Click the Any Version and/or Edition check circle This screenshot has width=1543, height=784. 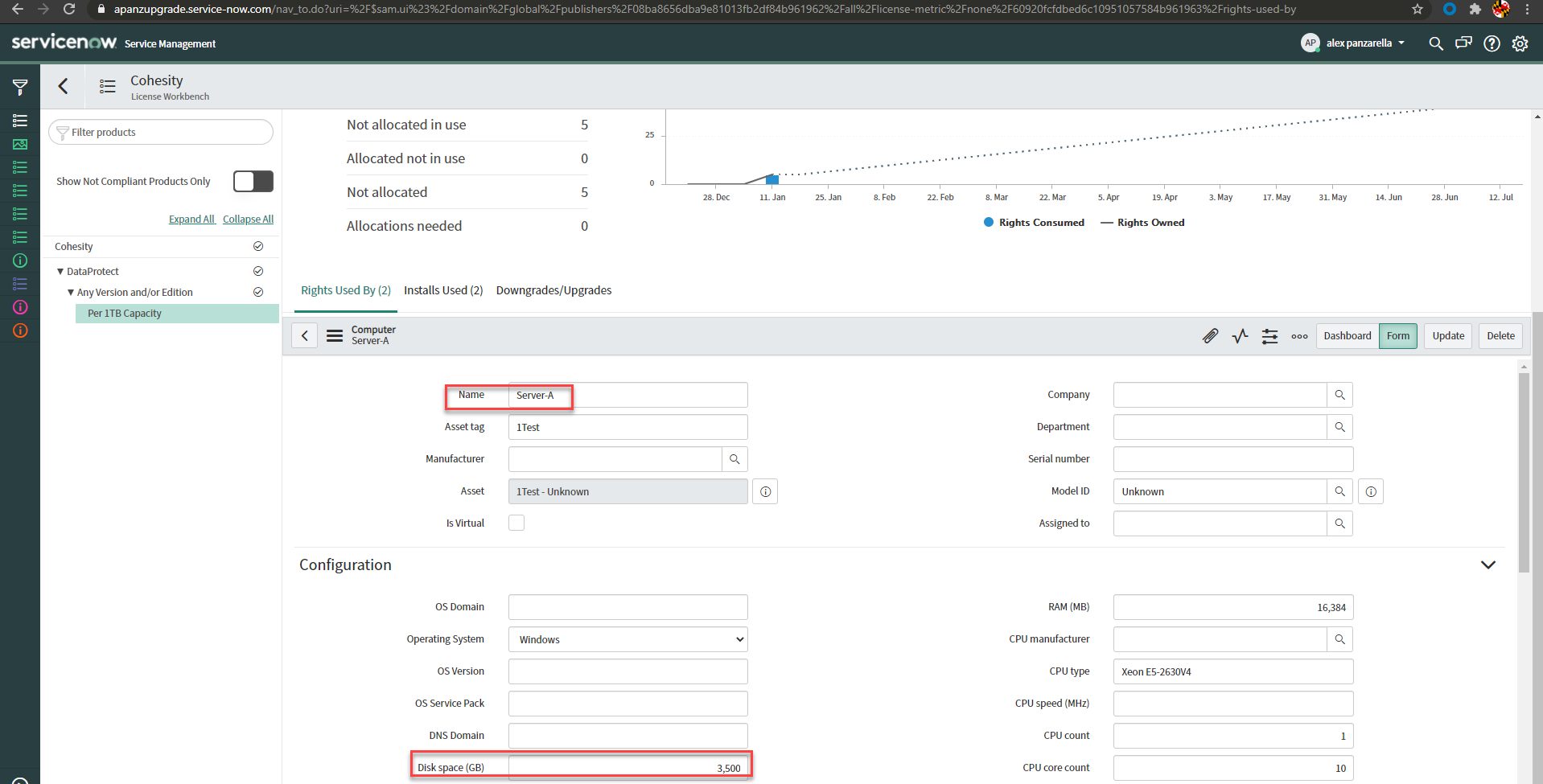[x=258, y=292]
